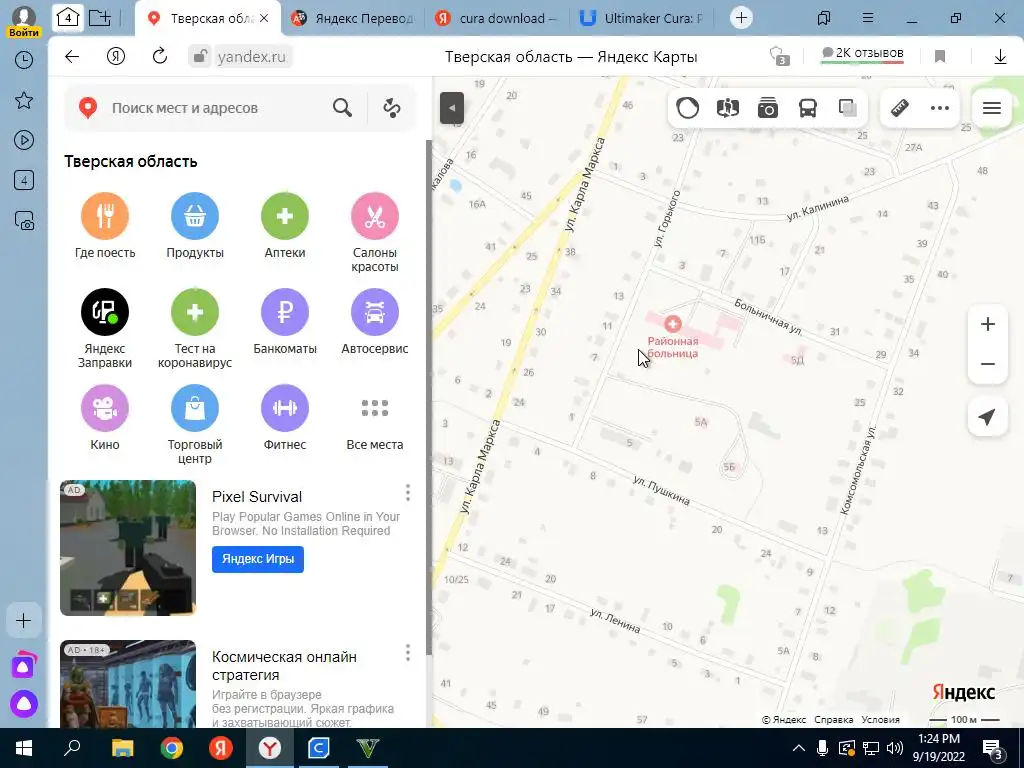The image size is (1024, 768).
Task: Open the Справка link on the map
Action: [x=833, y=720]
